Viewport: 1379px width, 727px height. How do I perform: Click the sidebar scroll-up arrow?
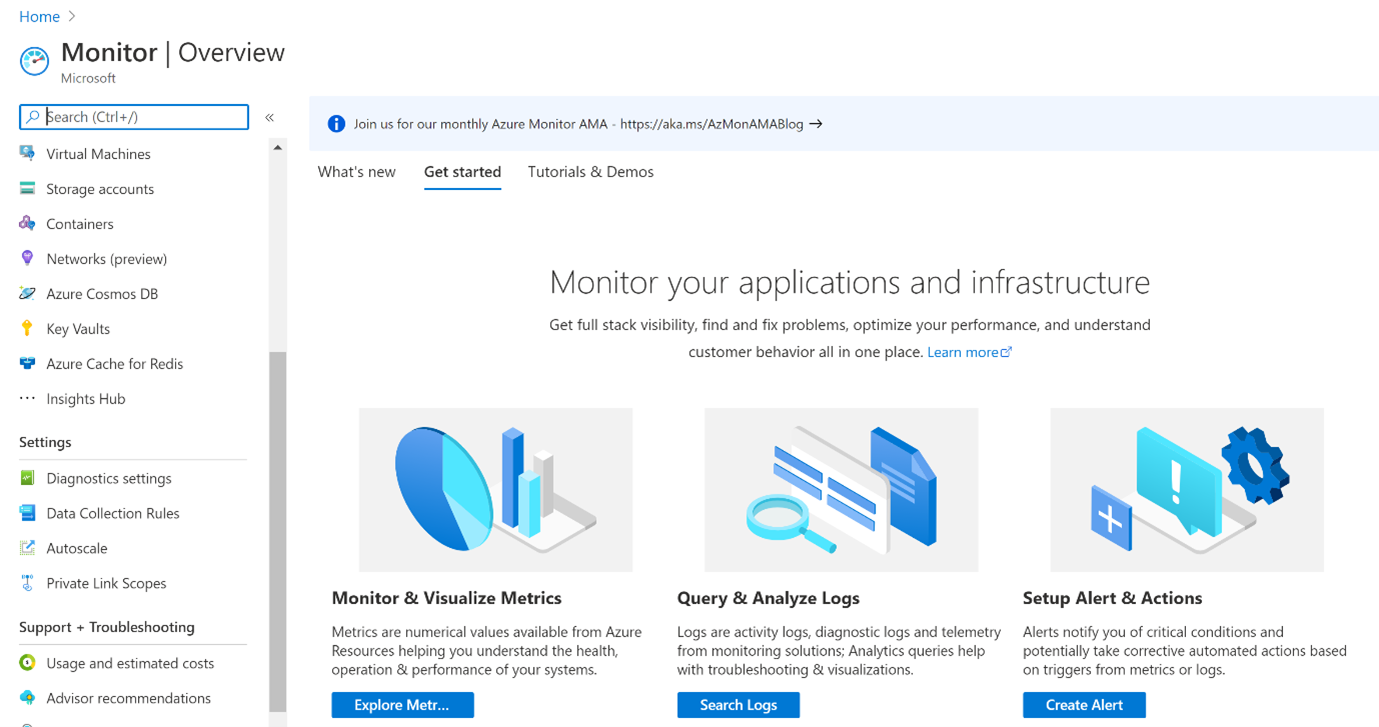(277, 148)
